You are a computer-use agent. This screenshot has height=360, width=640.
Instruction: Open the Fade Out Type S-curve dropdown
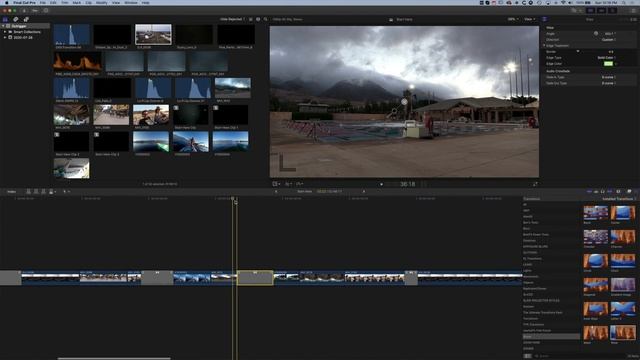tap(609, 83)
